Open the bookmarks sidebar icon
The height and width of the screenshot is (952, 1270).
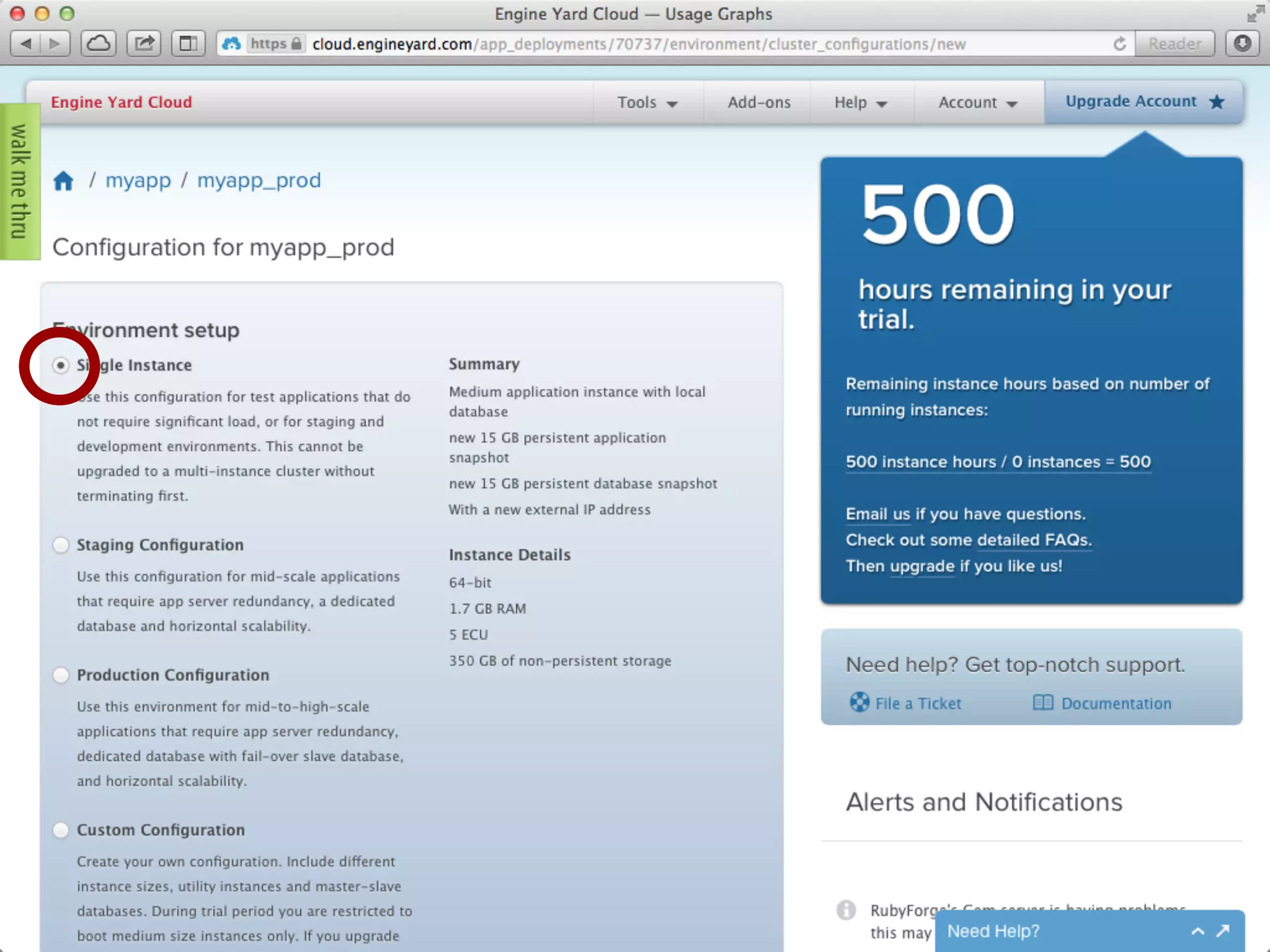pyautogui.click(x=188, y=43)
